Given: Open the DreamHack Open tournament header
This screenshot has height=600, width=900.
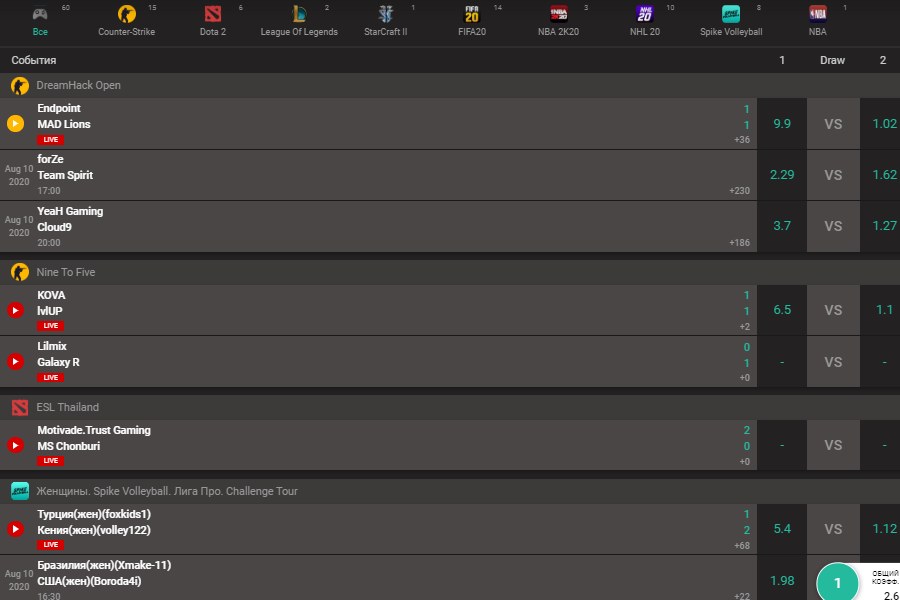Looking at the screenshot, I should pyautogui.click(x=78, y=85).
